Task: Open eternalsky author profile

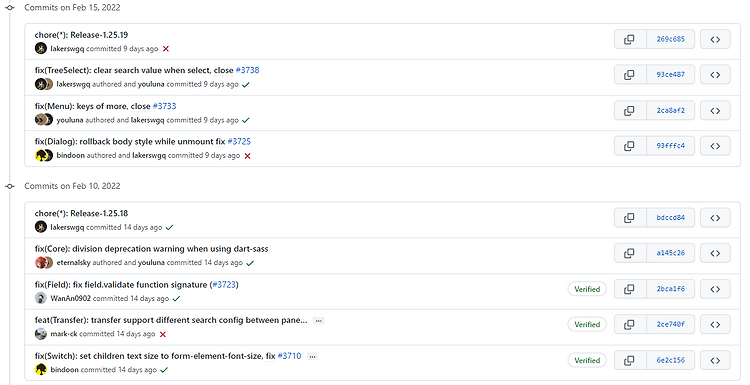Action: tap(73, 263)
